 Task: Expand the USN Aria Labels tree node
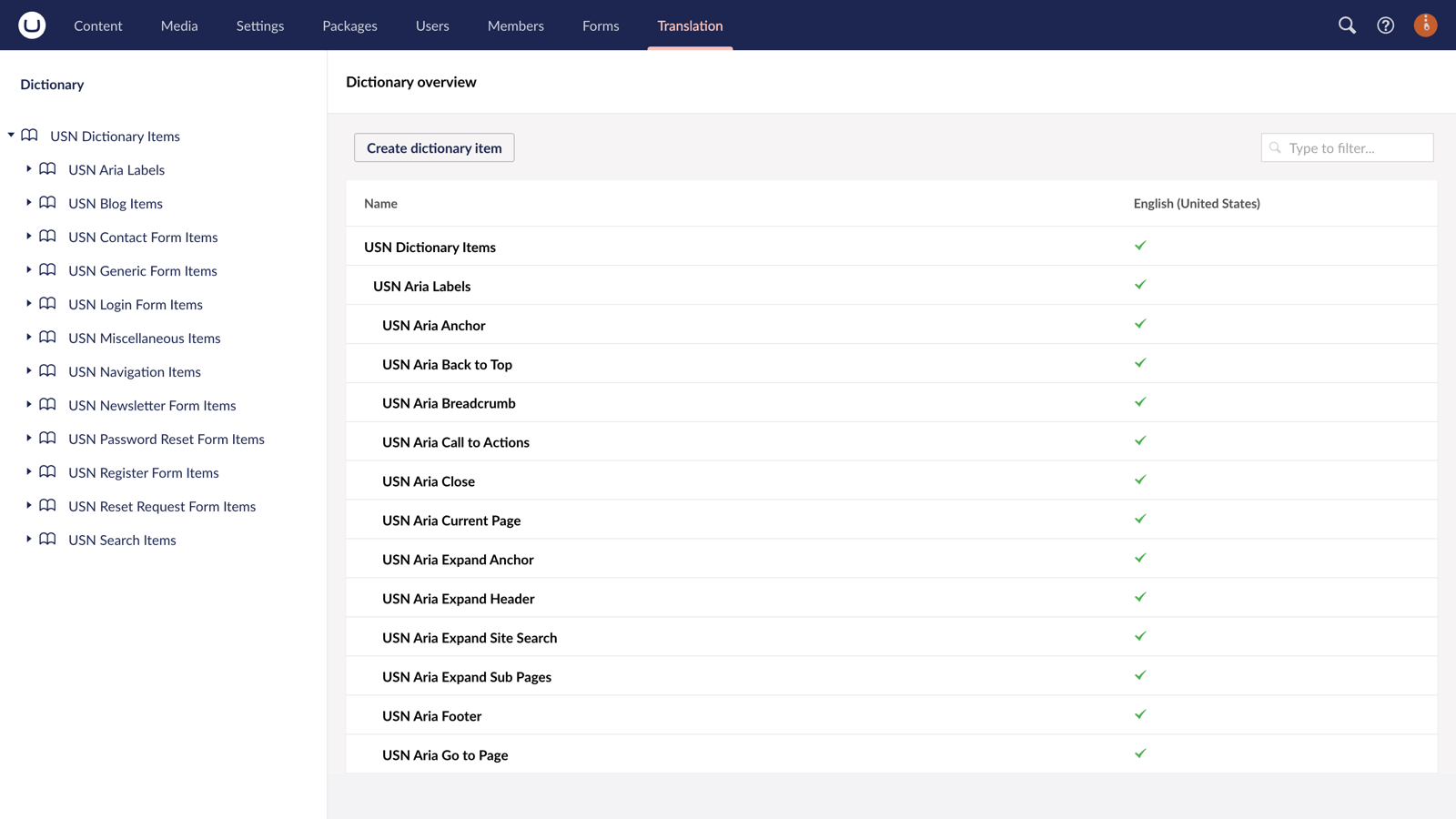coord(29,169)
